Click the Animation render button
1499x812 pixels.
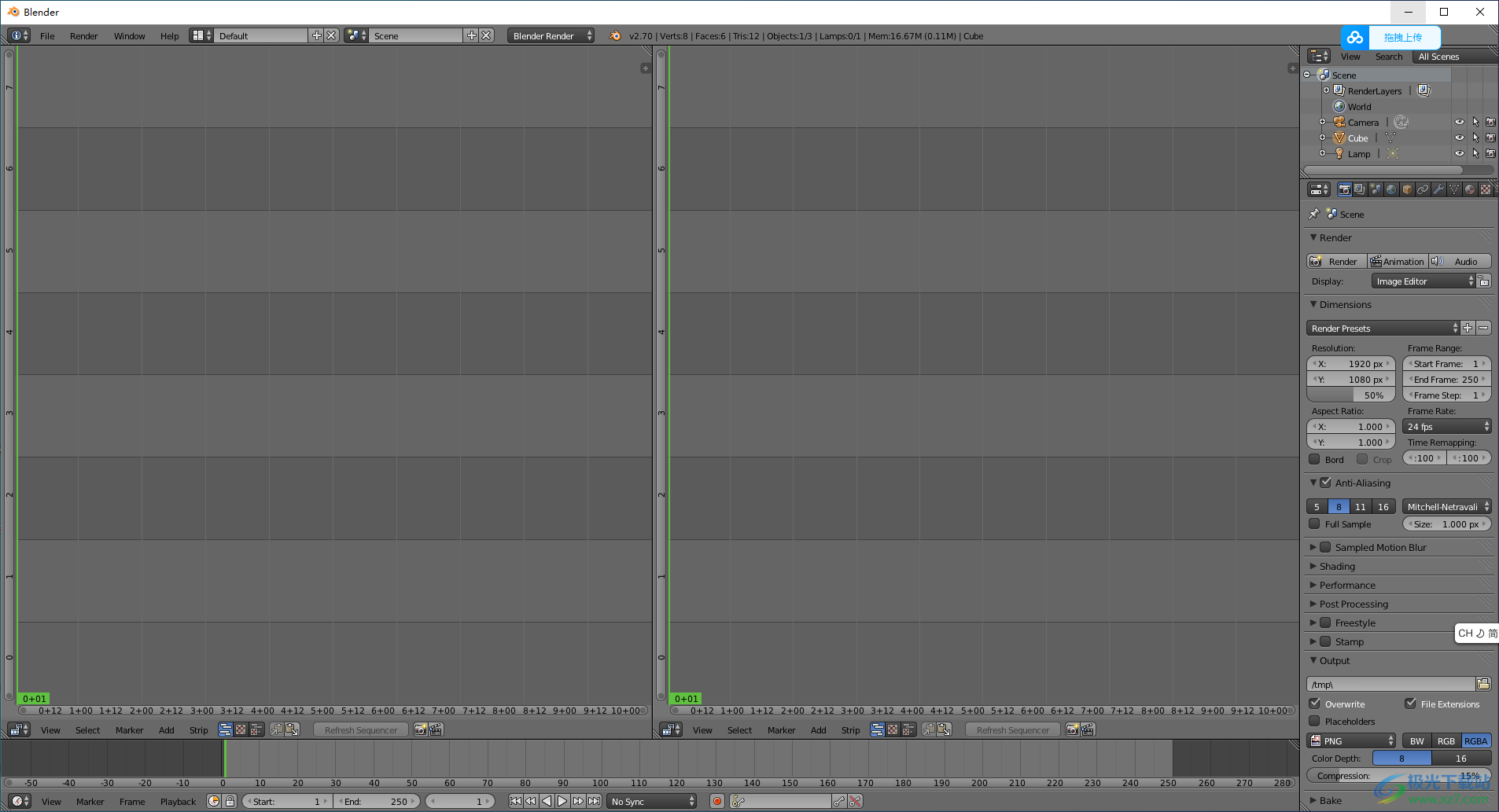1398,261
